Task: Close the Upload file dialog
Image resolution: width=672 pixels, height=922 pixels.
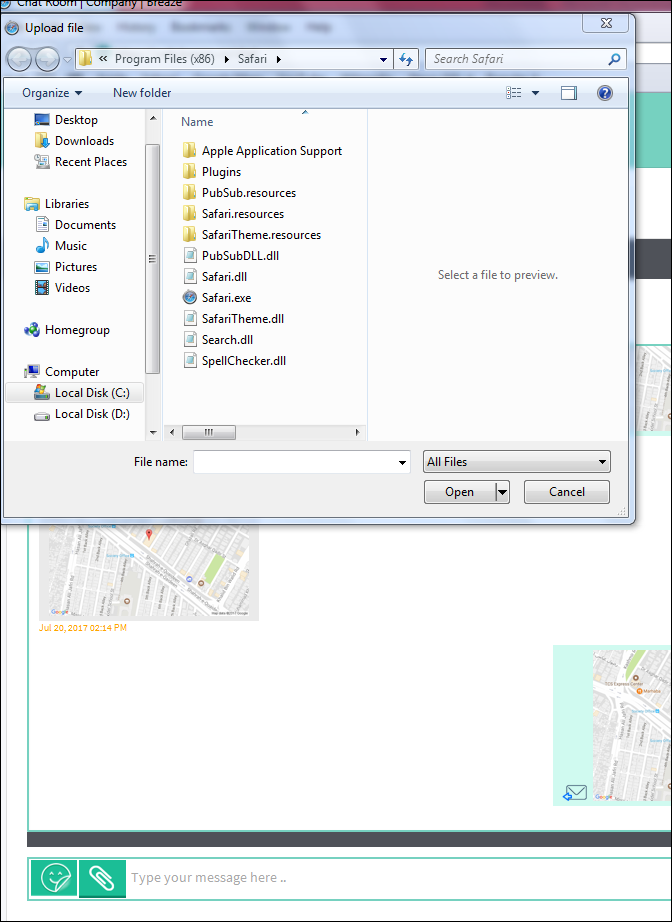Action: [x=606, y=24]
